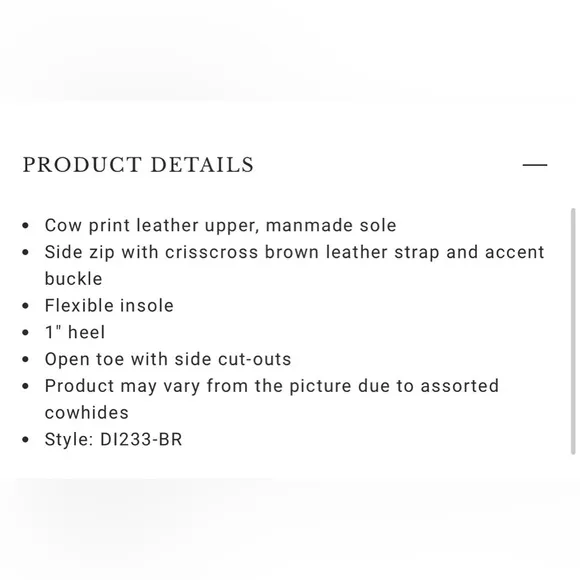The height and width of the screenshot is (580, 580).
Task: Click the product details vertical scrollbar
Action: [x=573, y=331]
